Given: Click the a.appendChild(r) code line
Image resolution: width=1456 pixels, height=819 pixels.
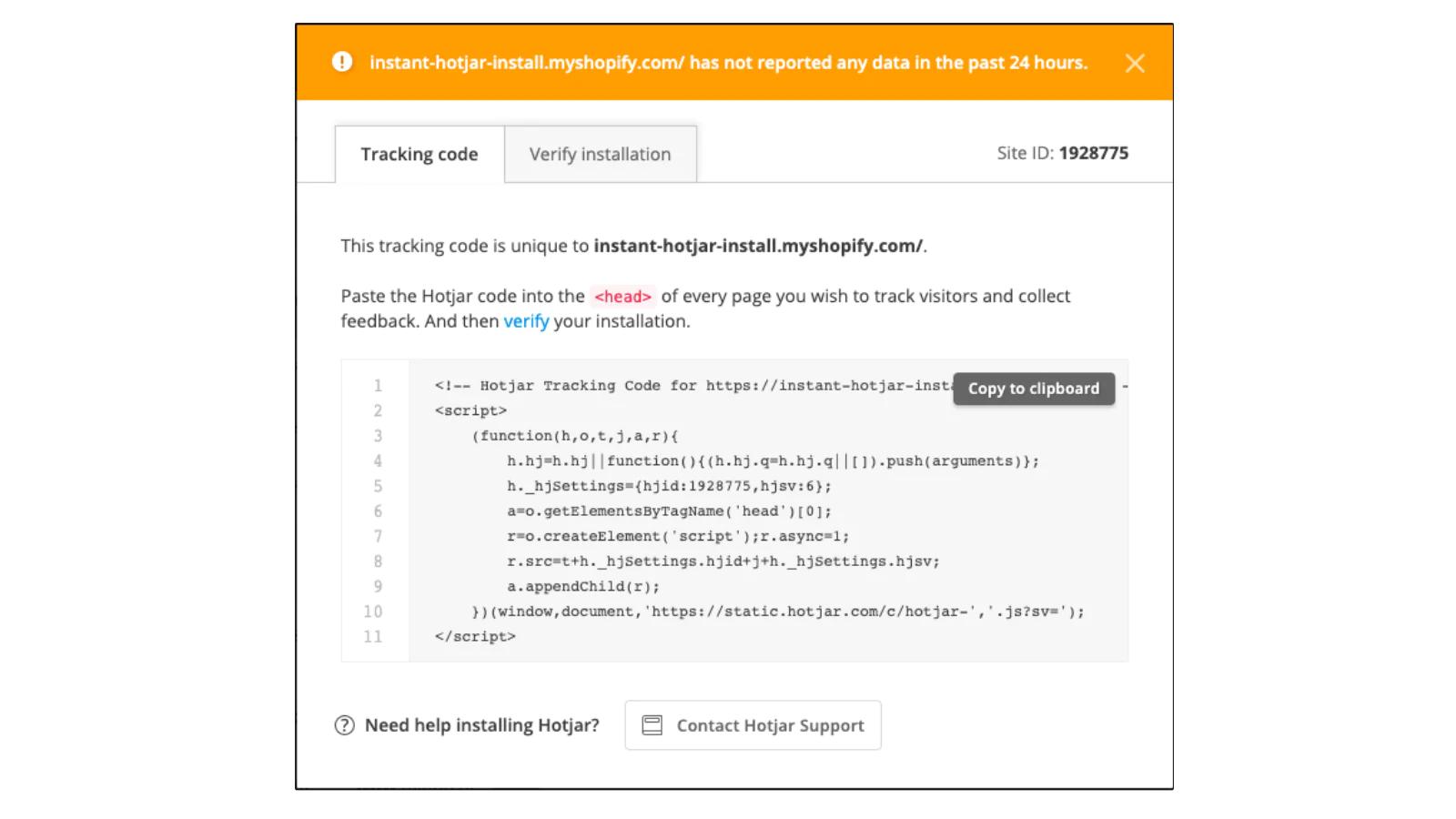Looking at the screenshot, I should pyautogui.click(x=582, y=586).
